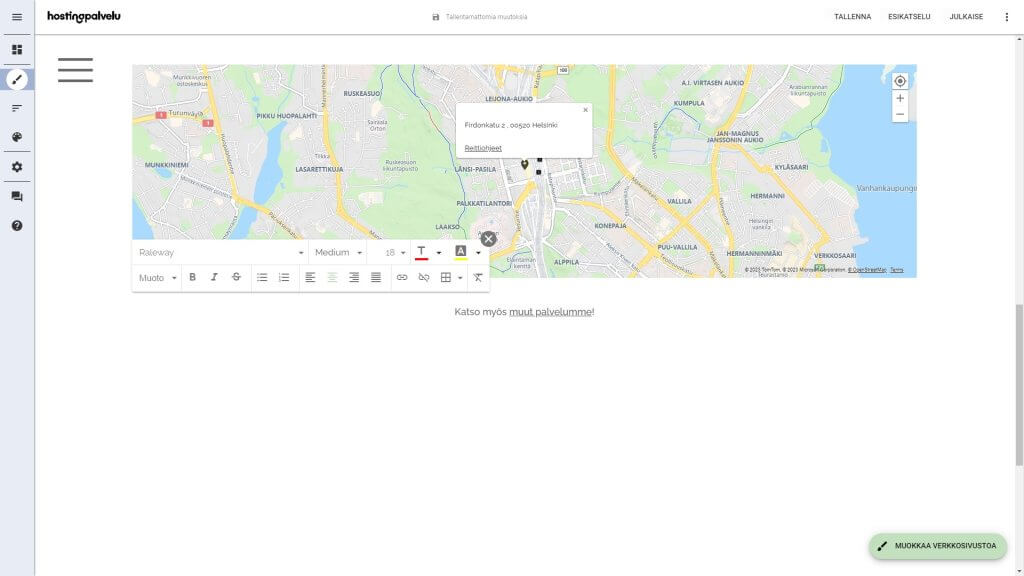Center-align the text

(332, 278)
